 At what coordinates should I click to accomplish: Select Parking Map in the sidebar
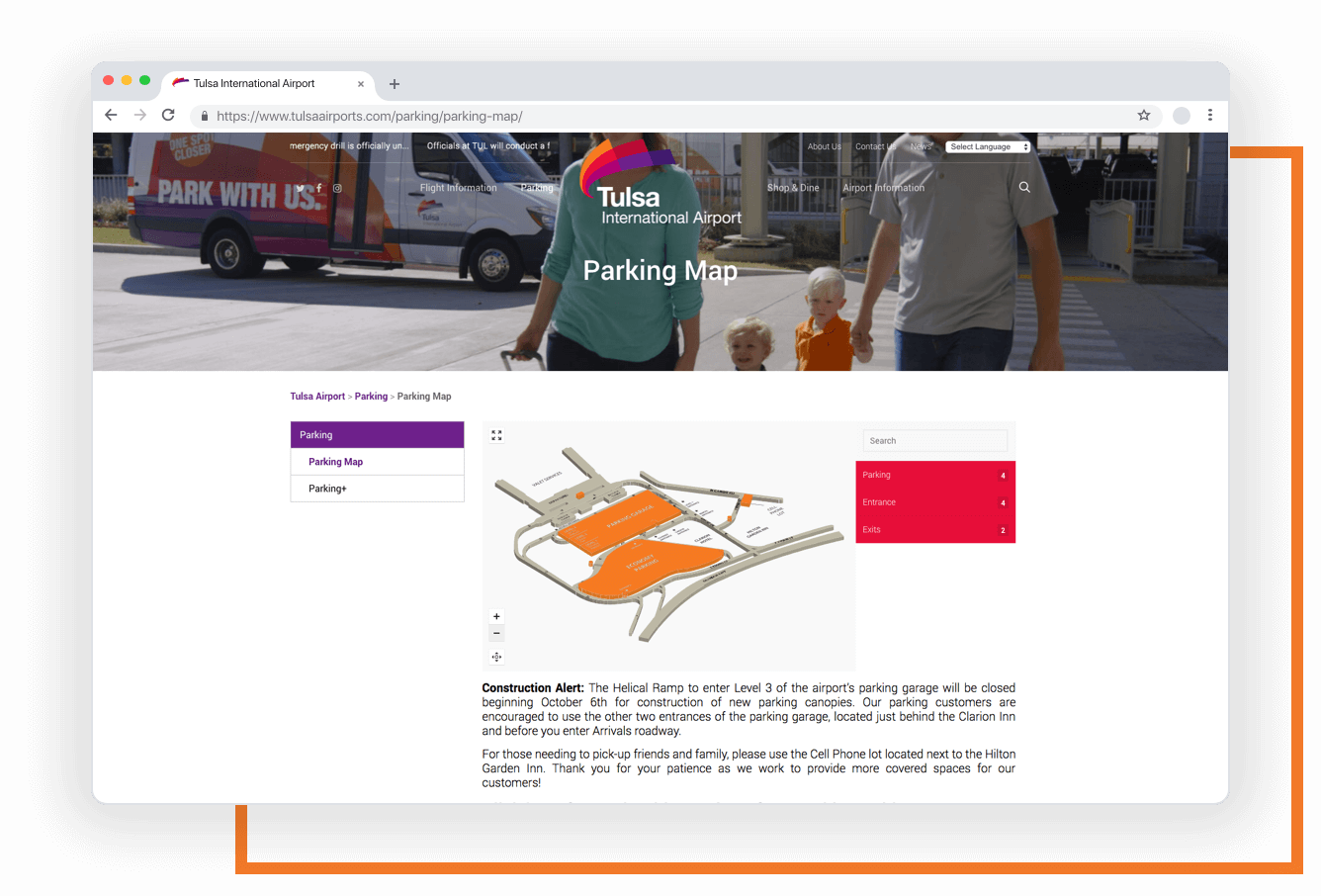377,462
